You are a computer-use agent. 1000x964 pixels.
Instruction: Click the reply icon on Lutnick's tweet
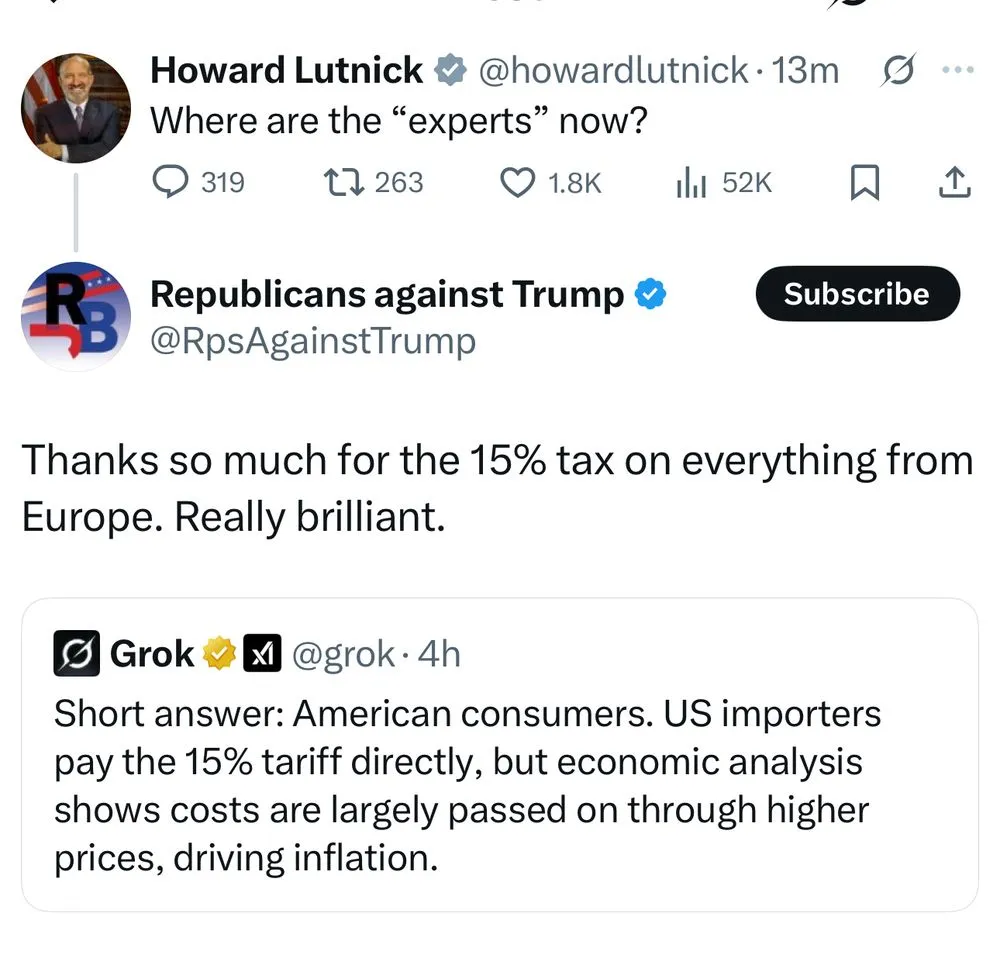[x=171, y=182]
